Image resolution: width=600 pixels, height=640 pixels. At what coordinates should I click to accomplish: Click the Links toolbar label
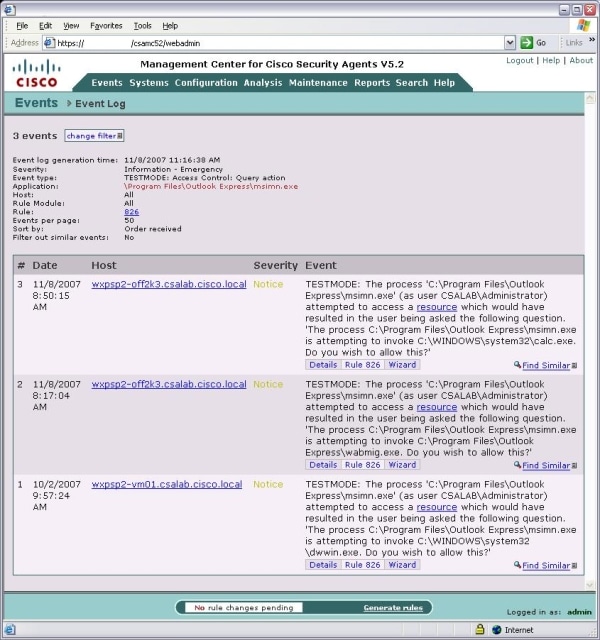point(574,42)
